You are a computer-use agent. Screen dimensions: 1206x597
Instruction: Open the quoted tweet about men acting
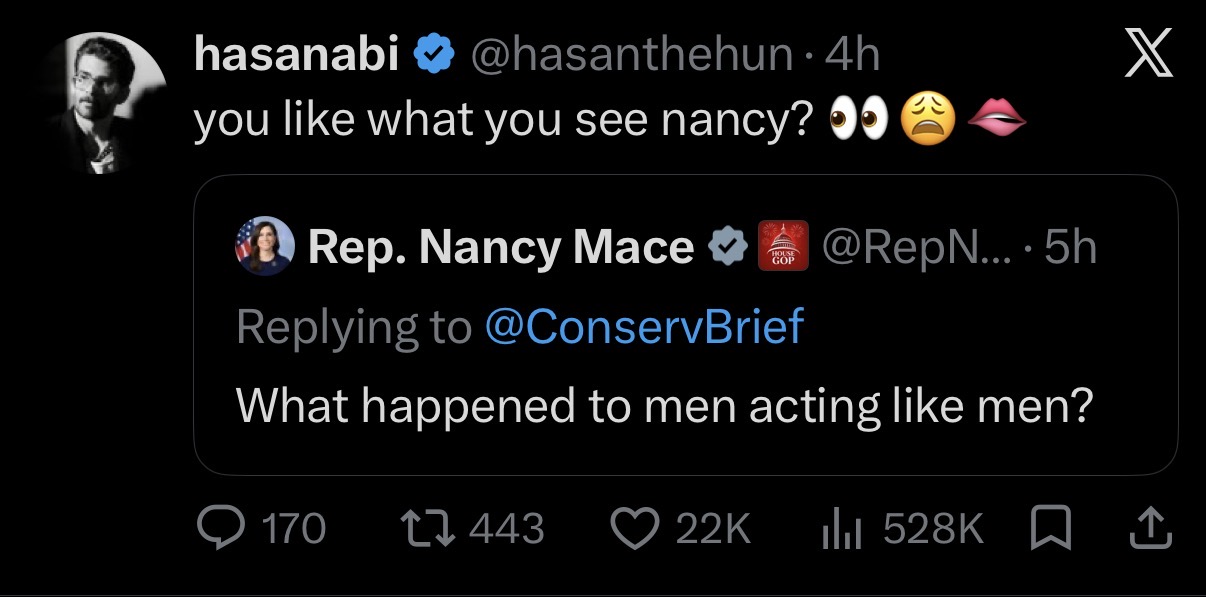pyautogui.click(x=686, y=324)
